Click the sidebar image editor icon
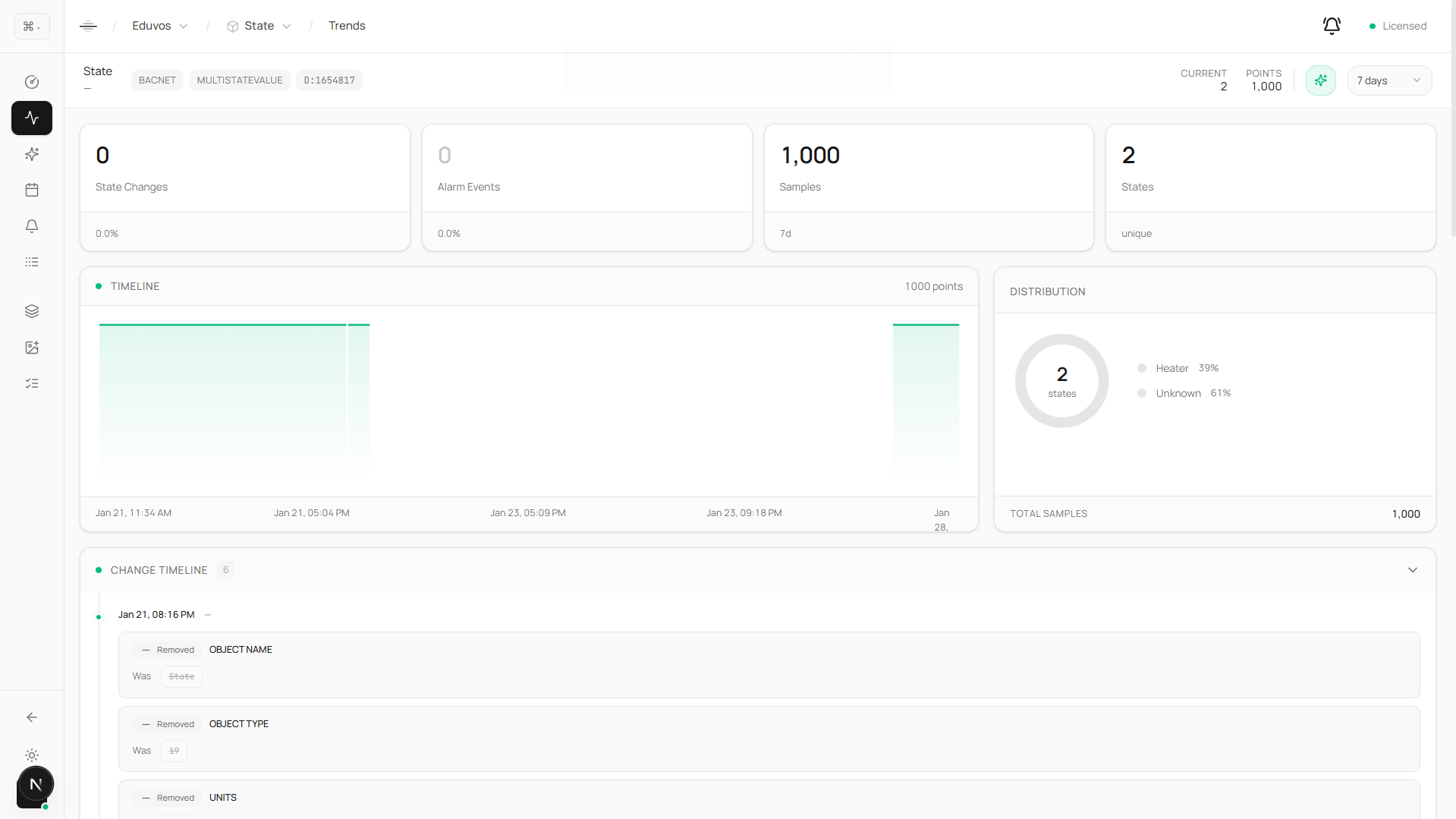 tap(32, 348)
